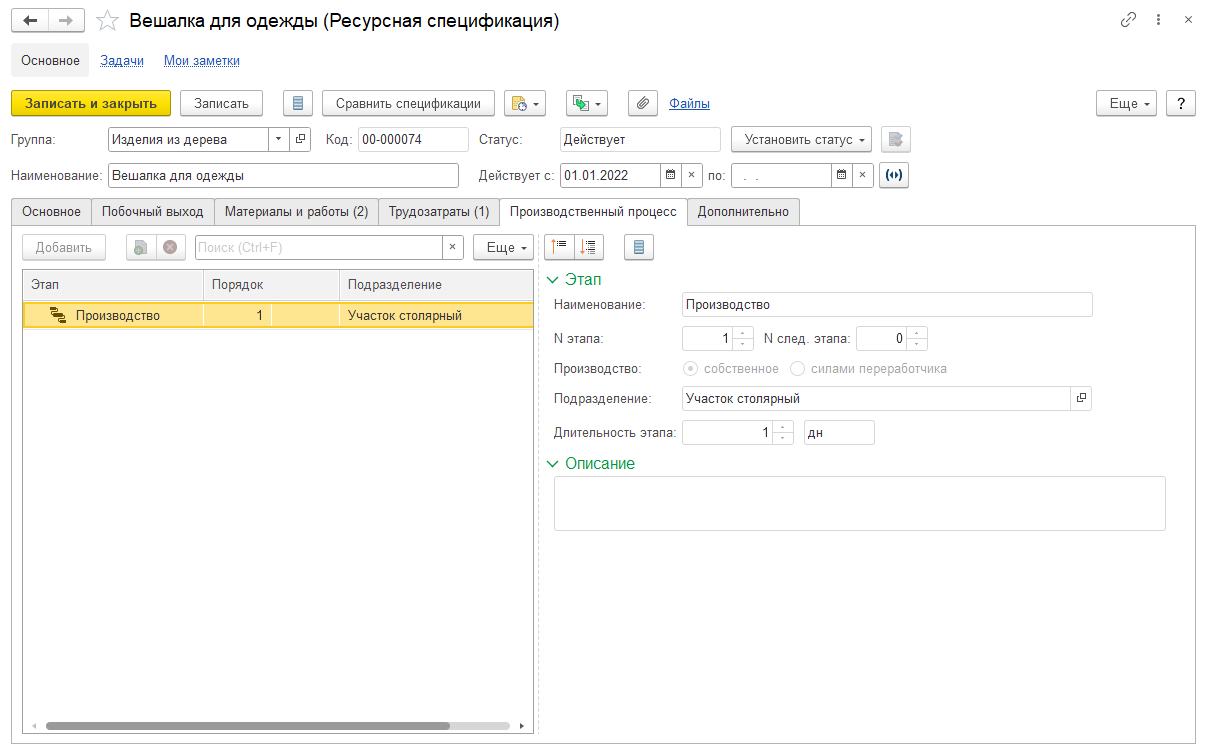Switch to the Трудозатраты (1) tab

(x=438, y=212)
